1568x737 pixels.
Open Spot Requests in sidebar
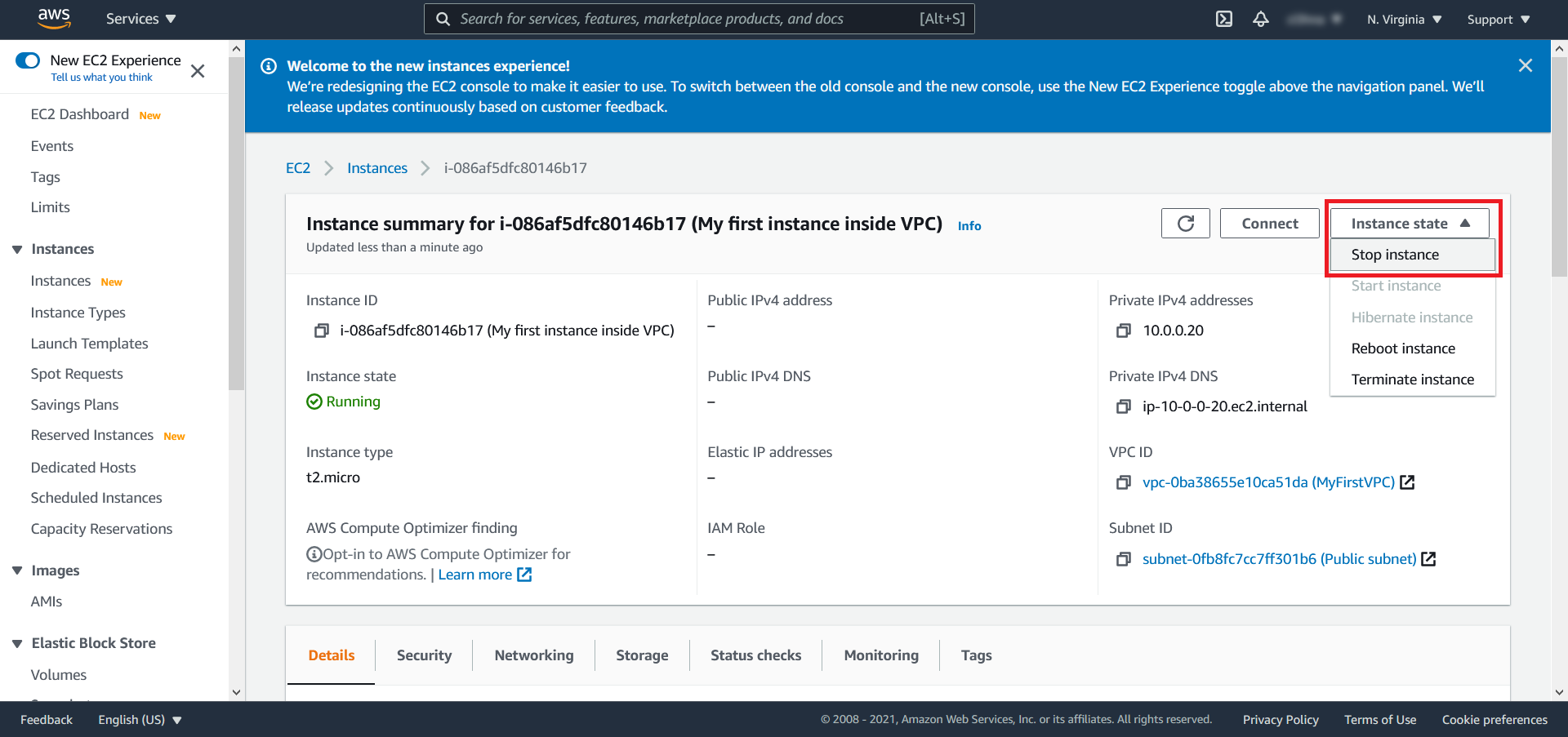77,374
